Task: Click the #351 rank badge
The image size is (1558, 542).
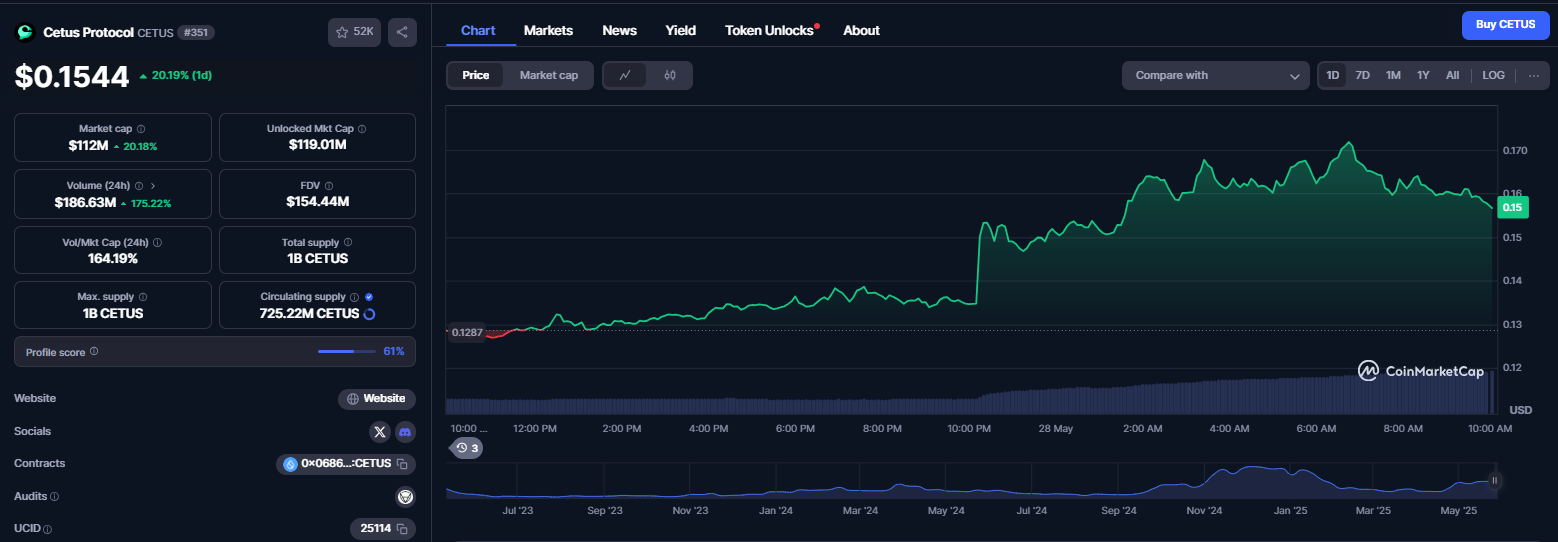Action: coord(196,32)
